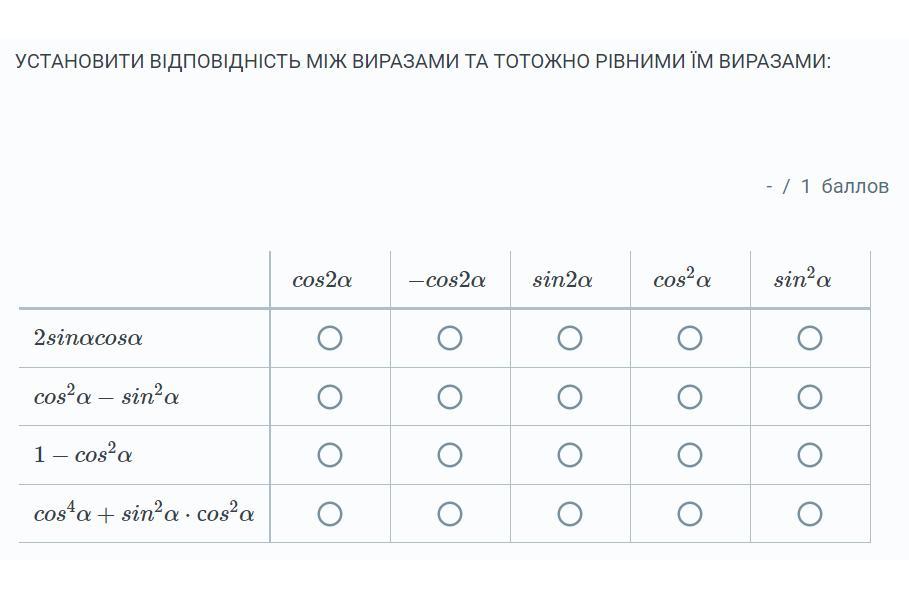This screenshot has height=599, width=909.
Task: Select sin2α for cos²α − sin²α row
Action: tap(570, 397)
